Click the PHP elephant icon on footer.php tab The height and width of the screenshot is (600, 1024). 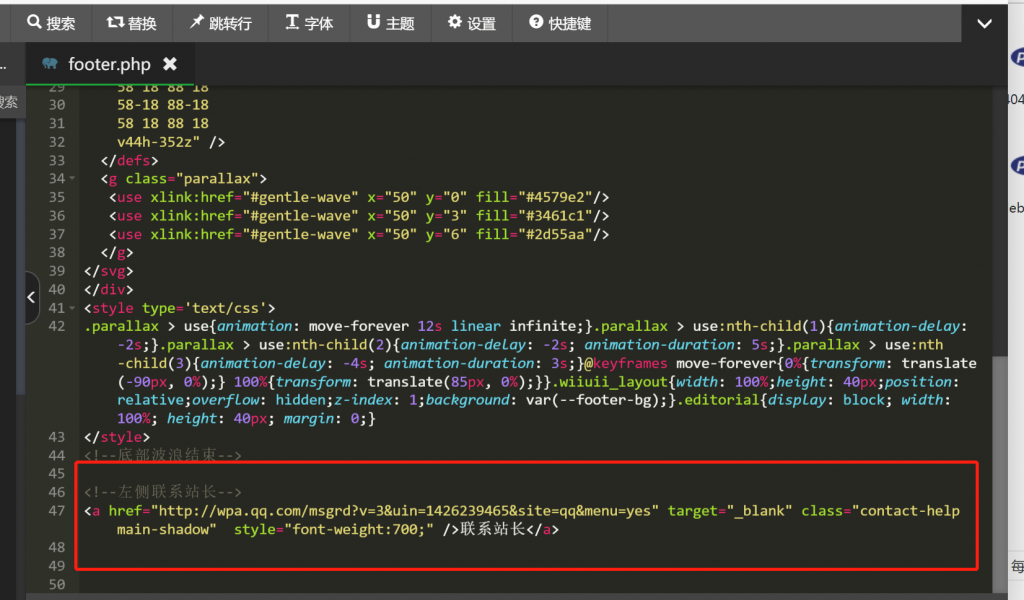pos(50,64)
